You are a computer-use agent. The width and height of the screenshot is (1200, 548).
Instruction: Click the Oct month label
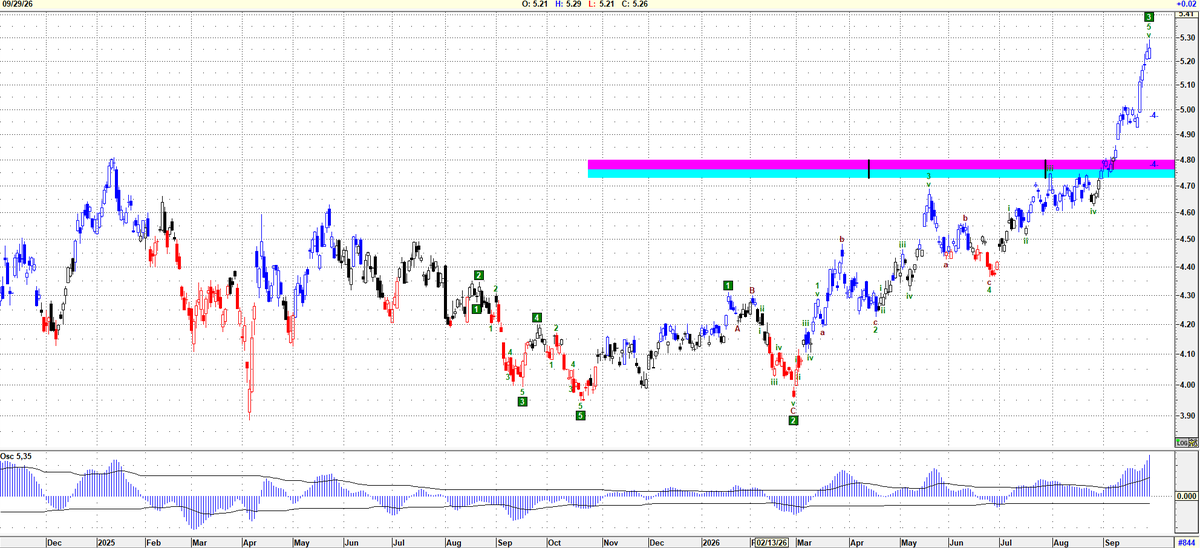click(x=553, y=541)
